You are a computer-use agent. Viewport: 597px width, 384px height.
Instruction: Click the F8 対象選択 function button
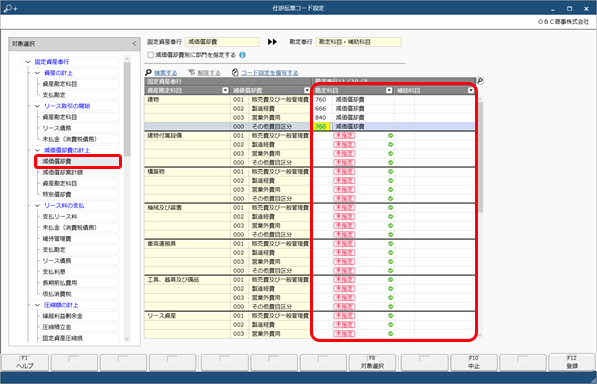point(372,362)
